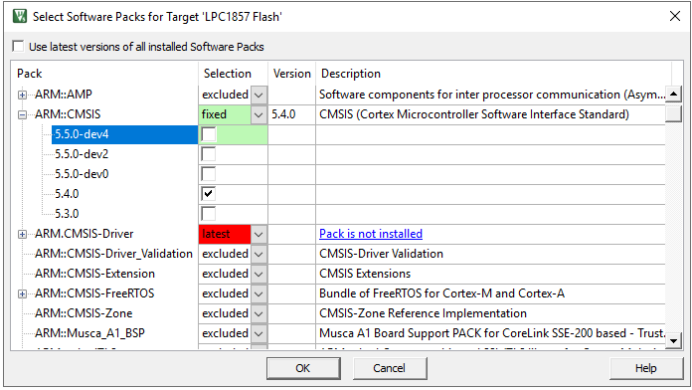Open the latest selection dropdown for ARM.CMSIS-Driver
Image resolution: width=692 pixels, height=390 pixels.
[x=259, y=234]
